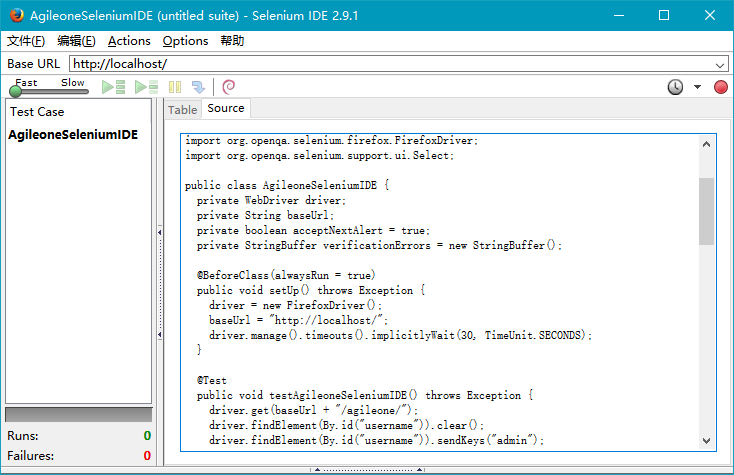The width and height of the screenshot is (734, 475).
Task: Close the Selenium IDE window
Action: pos(710,15)
